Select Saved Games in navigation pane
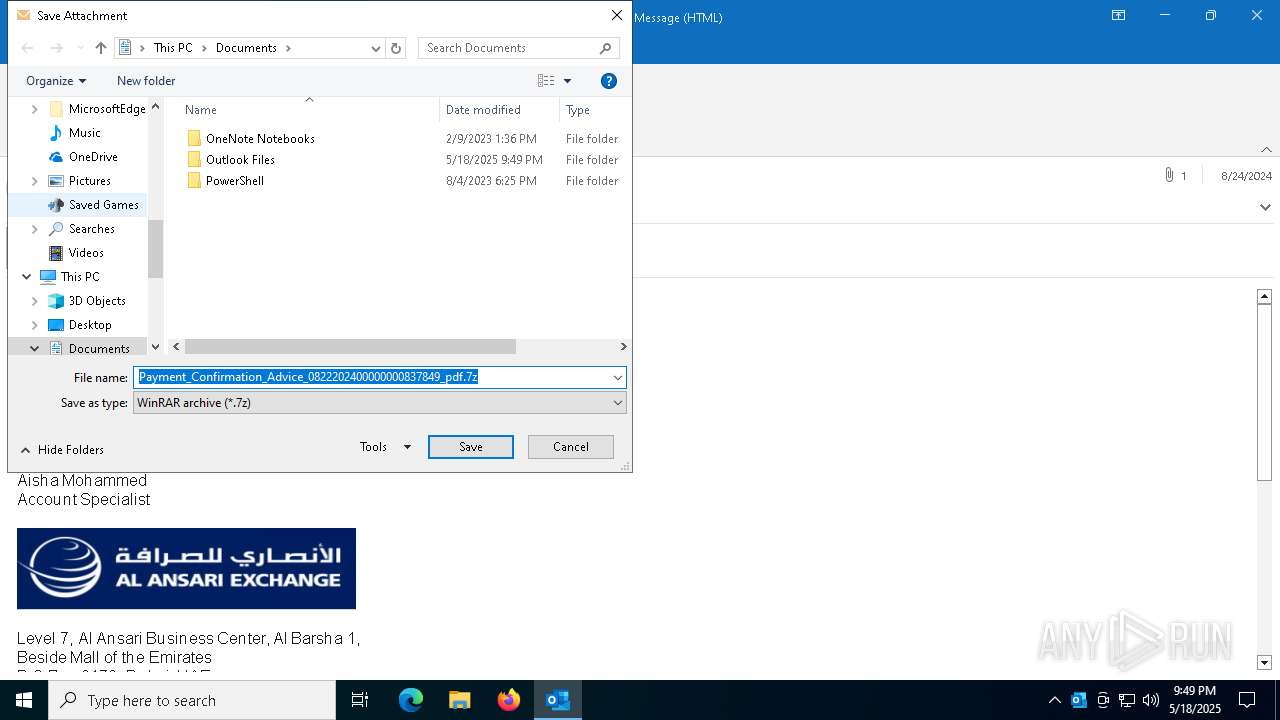 pyautogui.click(x=103, y=205)
